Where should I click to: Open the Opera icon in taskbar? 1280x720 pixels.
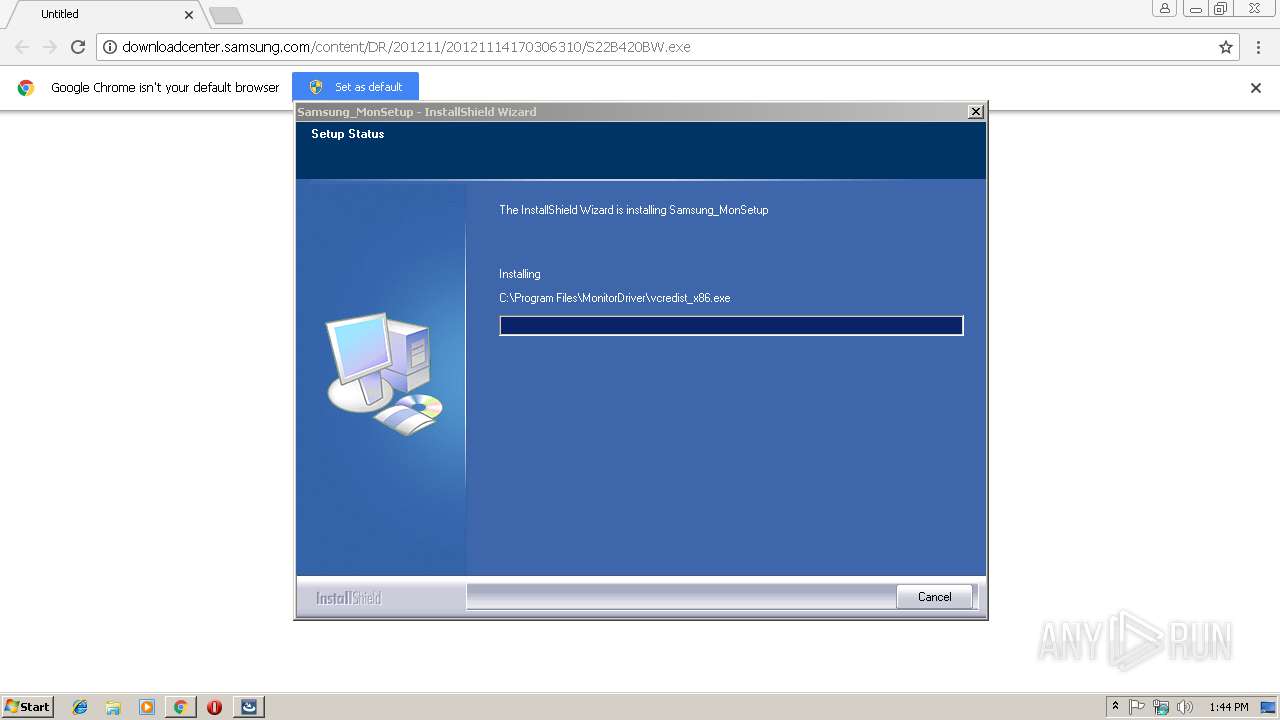click(x=214, y=707)
